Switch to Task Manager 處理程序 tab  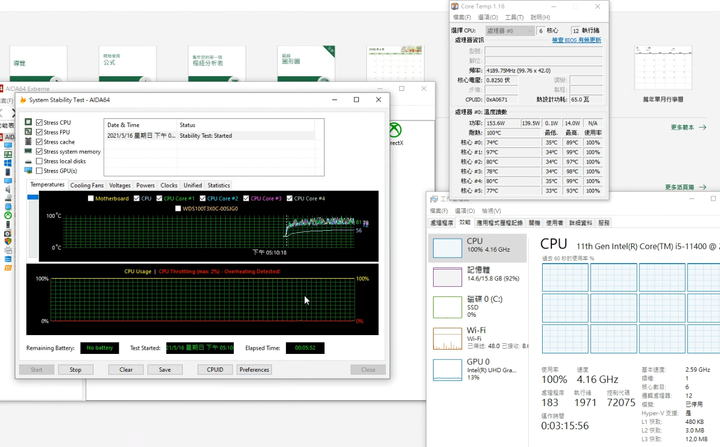(x=442, y=223)
